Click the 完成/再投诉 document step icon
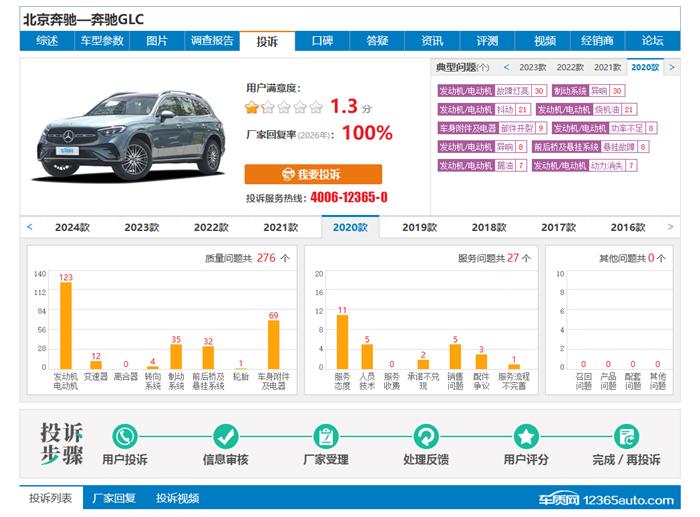Image resolution: width=700 pixels, height=517 pixels. pyautogui.click(x=627, y=436)
